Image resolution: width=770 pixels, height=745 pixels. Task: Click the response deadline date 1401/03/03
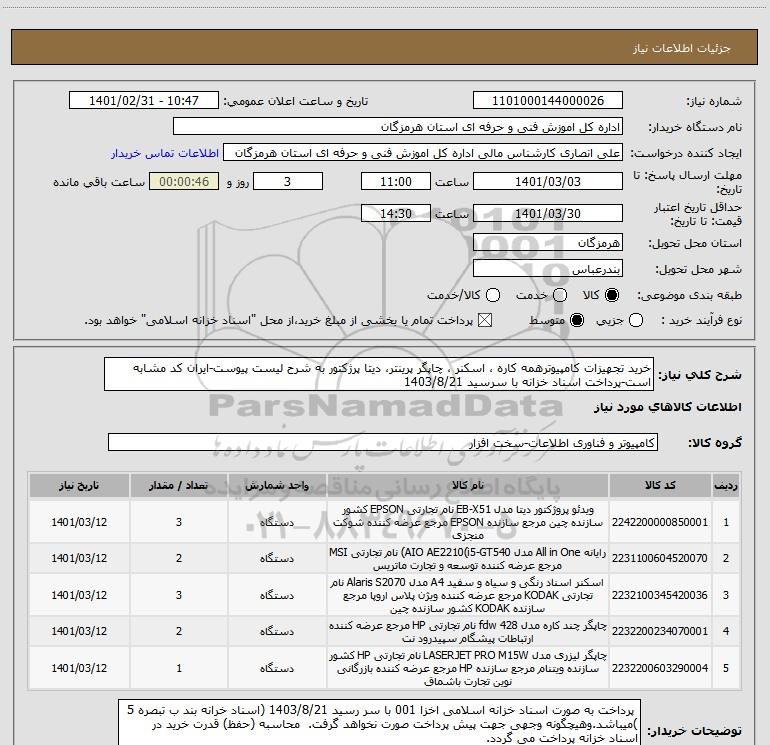click(x=548, y=182)
